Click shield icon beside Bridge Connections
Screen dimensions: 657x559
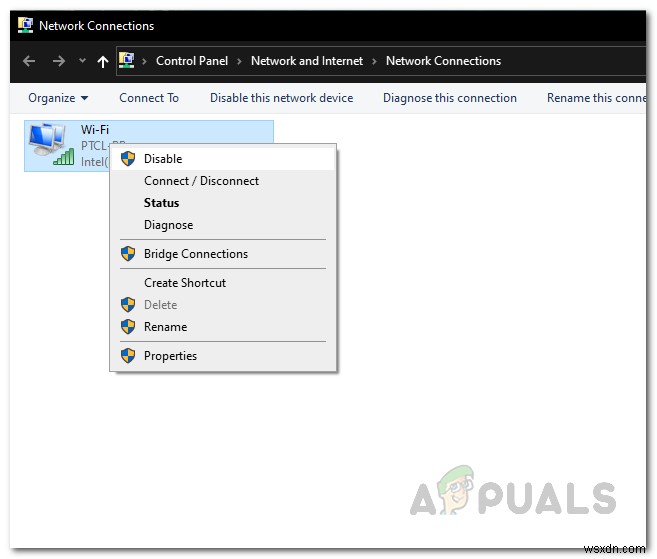[128, 254]
